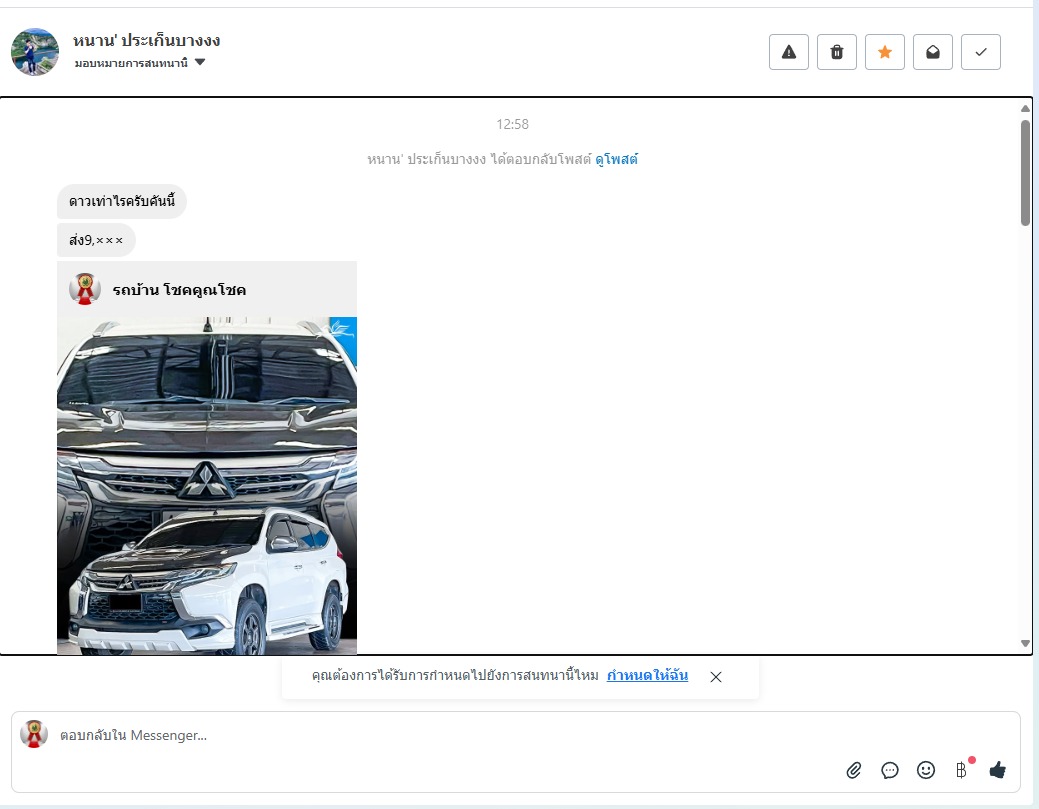The width and height of the screenshot is (1039, 809).
Task: Mark the conversation as spam (warning icon)
Action: (x=789, y=52)
